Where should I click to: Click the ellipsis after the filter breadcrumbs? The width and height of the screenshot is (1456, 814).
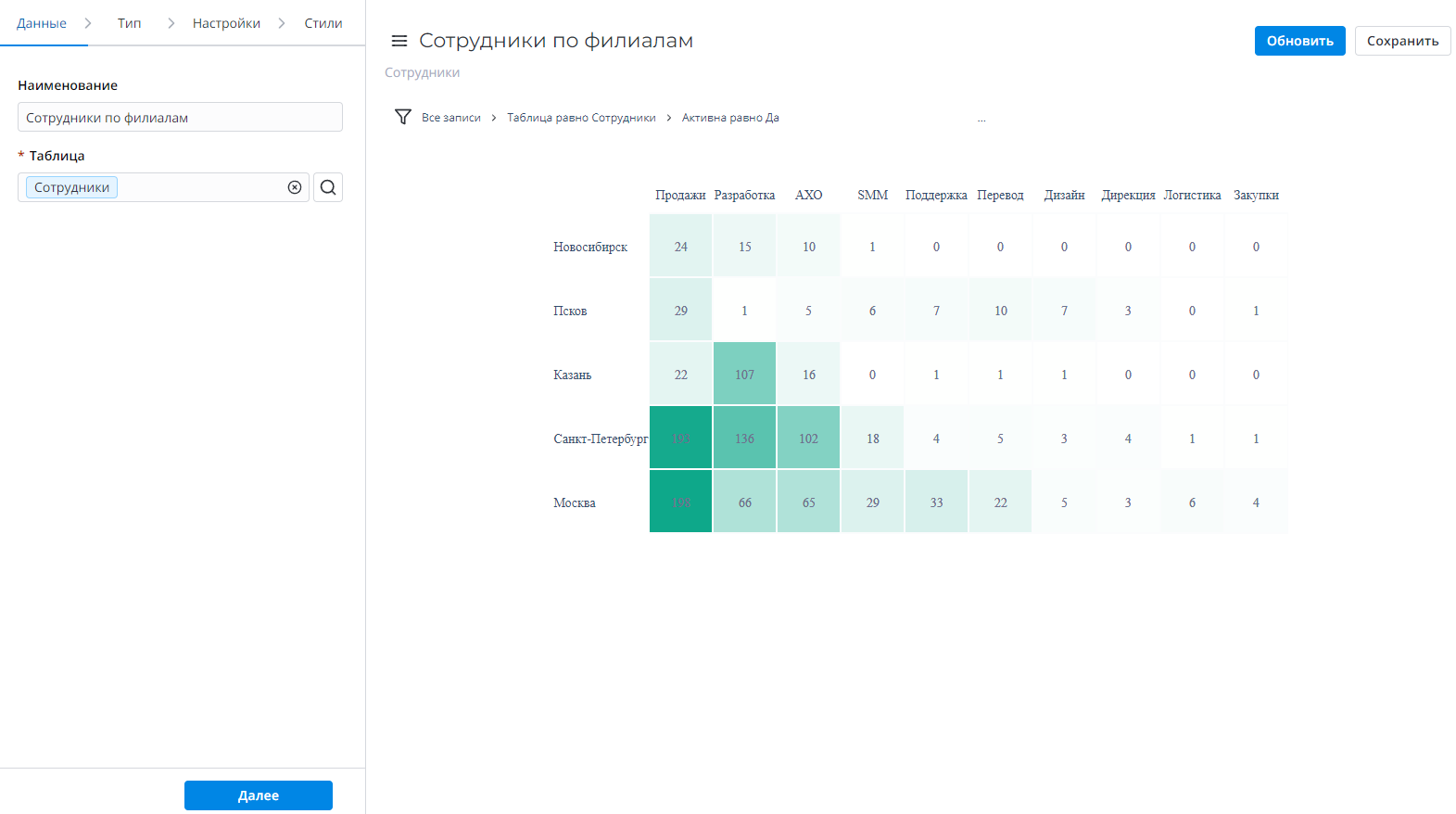pyautogui.click(x=981, y=119)
